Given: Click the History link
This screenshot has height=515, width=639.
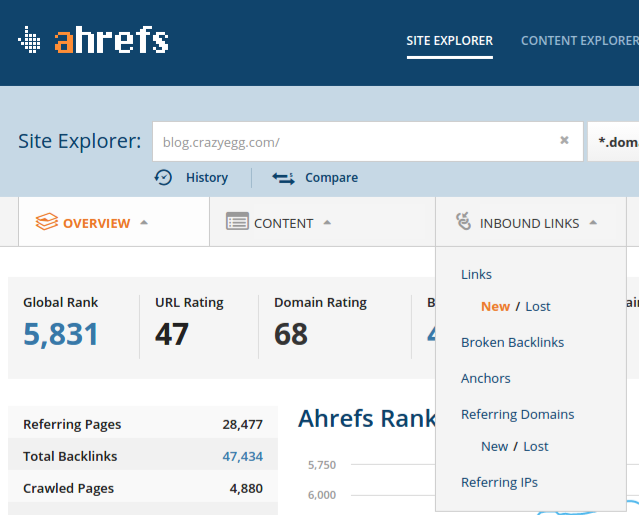Looking at the screenshot, I should pos(207,178).
